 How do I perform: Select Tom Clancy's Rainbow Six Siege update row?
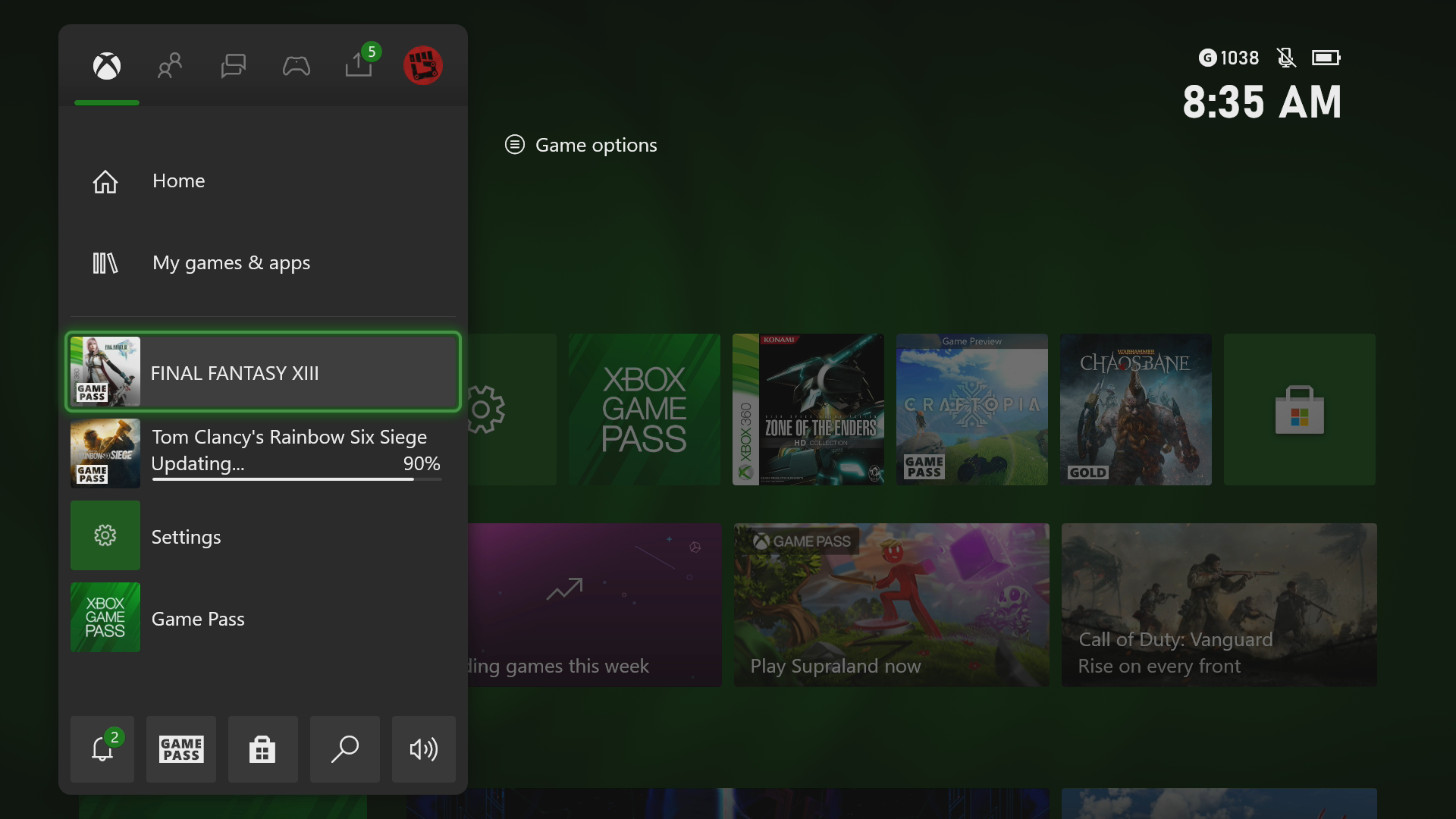tap(263, 453)
